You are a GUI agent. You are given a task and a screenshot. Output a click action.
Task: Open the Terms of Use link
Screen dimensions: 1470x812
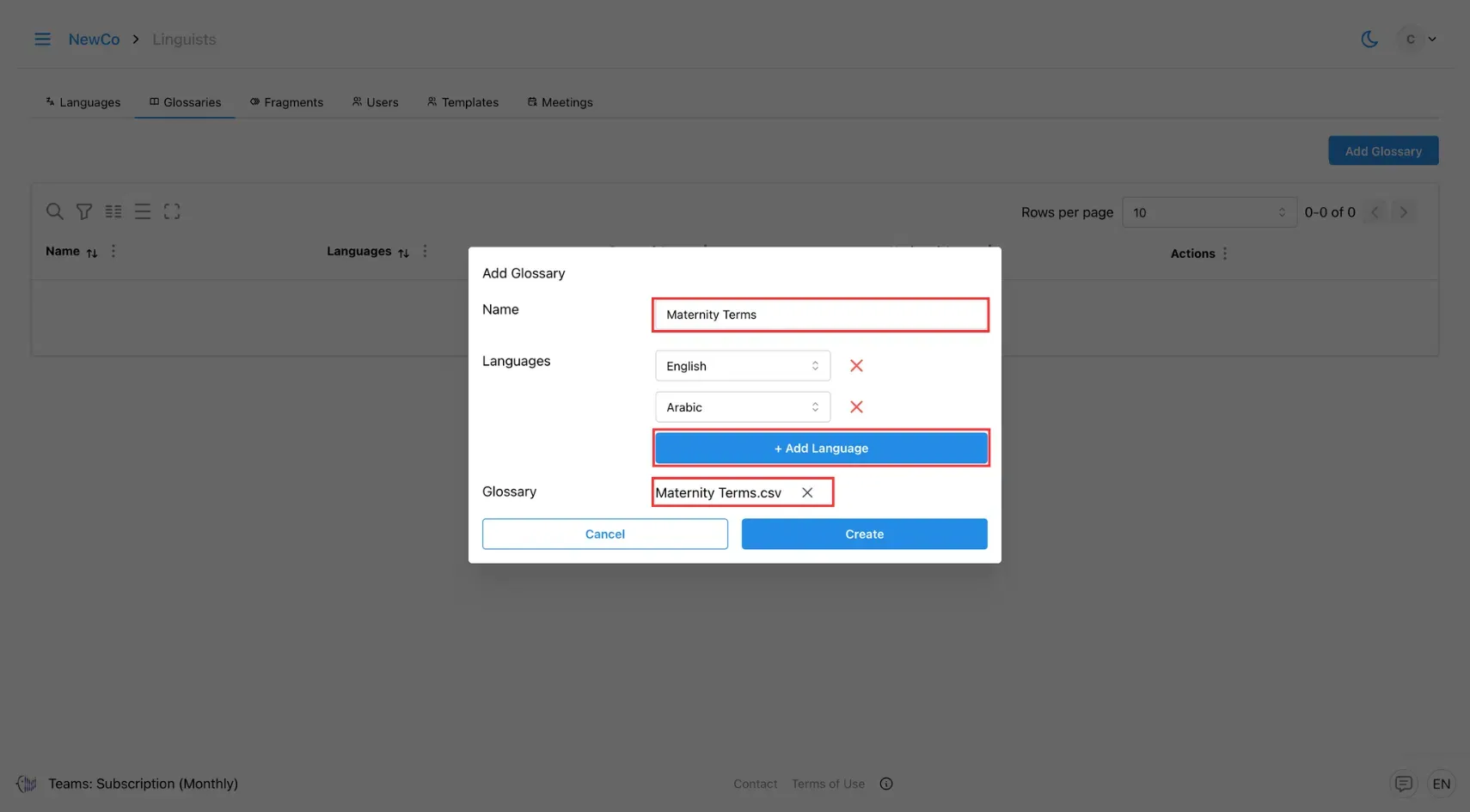[828, 784]
